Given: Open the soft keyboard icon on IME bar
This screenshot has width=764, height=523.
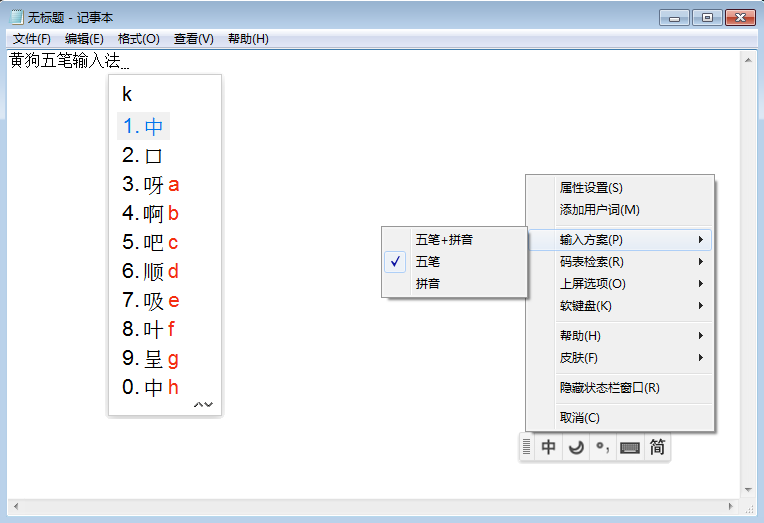Looking at the screenshot, I should tap(630, 448).
